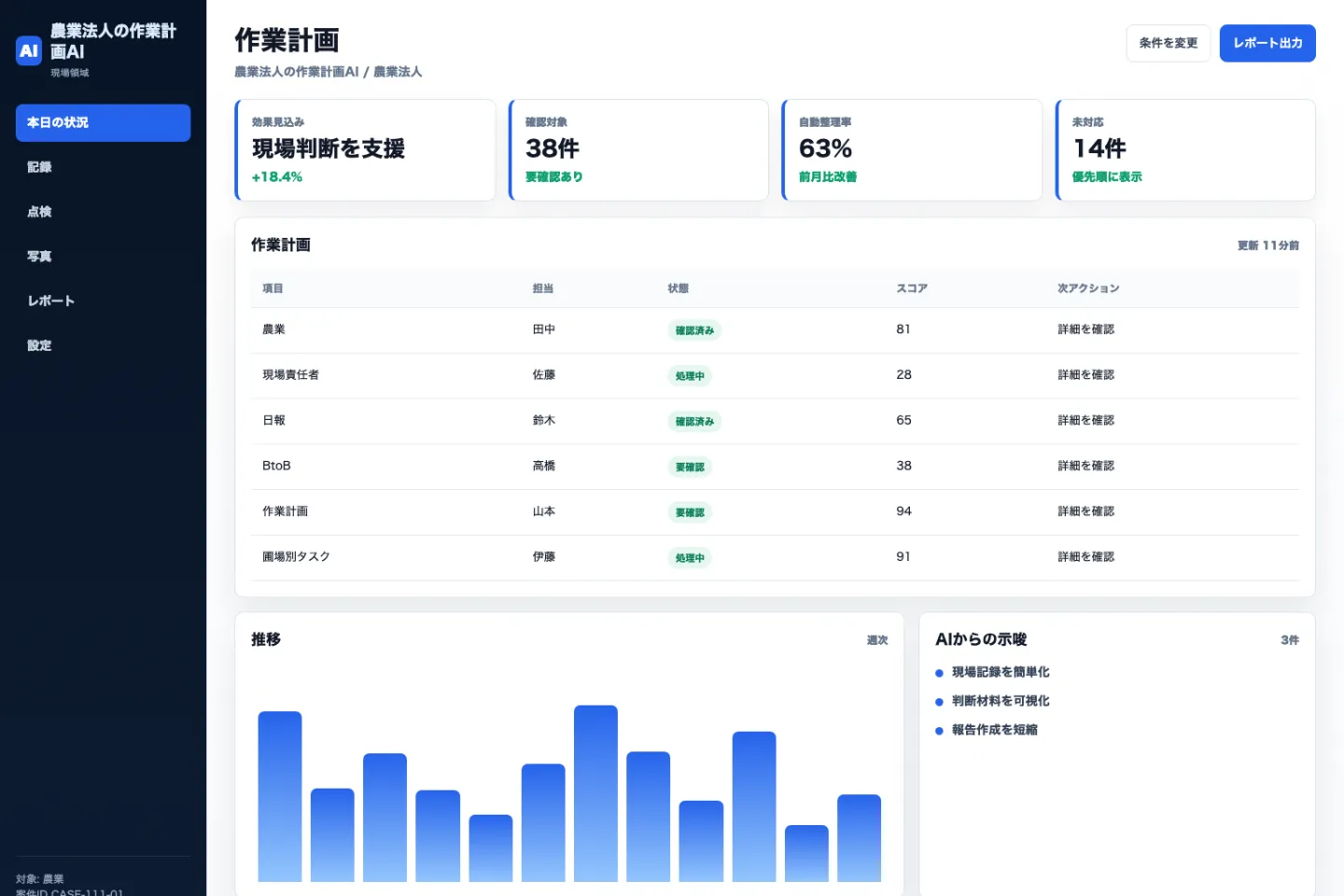Click the 条件を変更 button
Image resolution: width=1344 pixels, height=896 pixels.
(x=1169, y=43)
